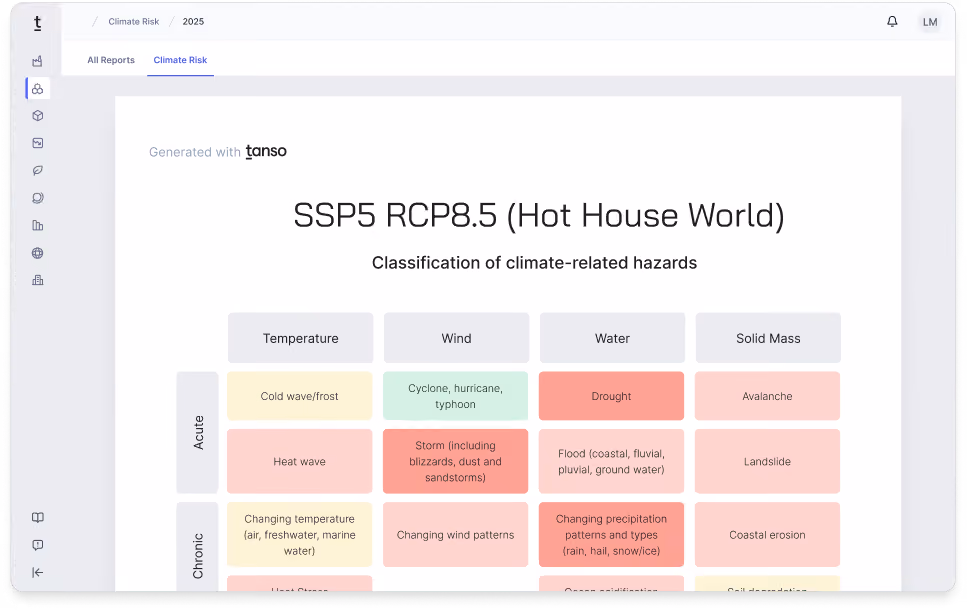Open the globe icon in sidebar
The width and height of the screenshot is (967, 611).
[38, 253]
